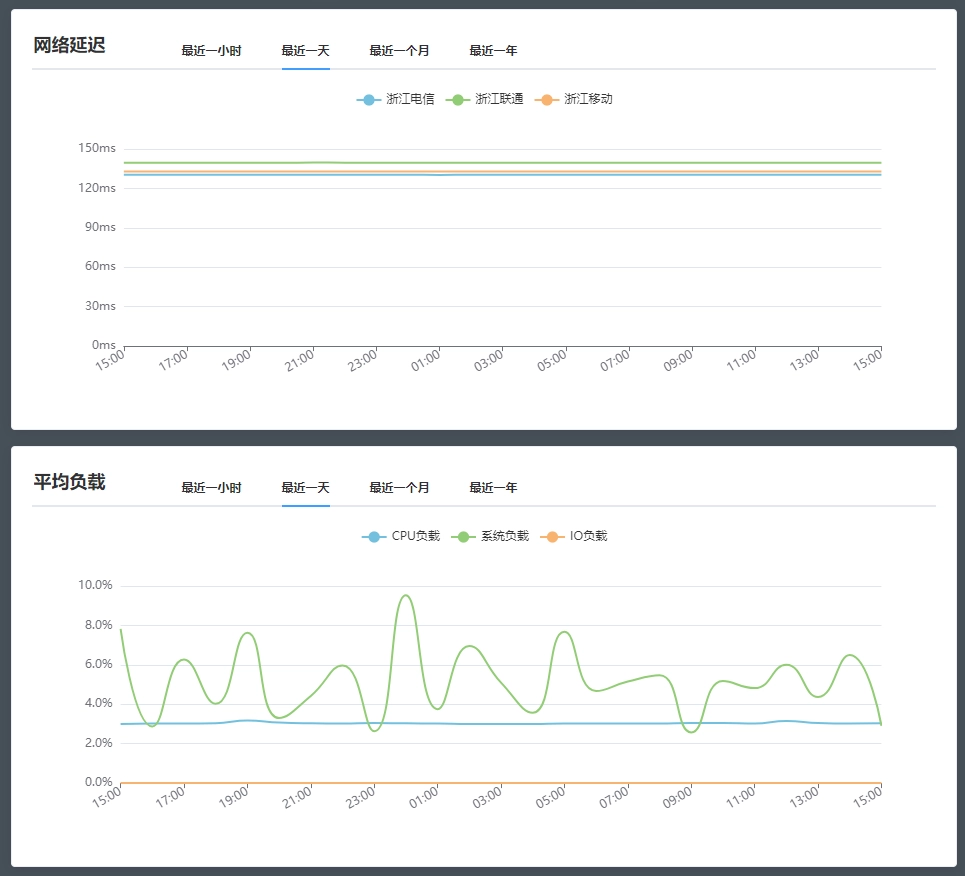This screenshot has height=876, width=965.
Task: Click the 10.0% load axis label
Action: [x=95, y=585]
